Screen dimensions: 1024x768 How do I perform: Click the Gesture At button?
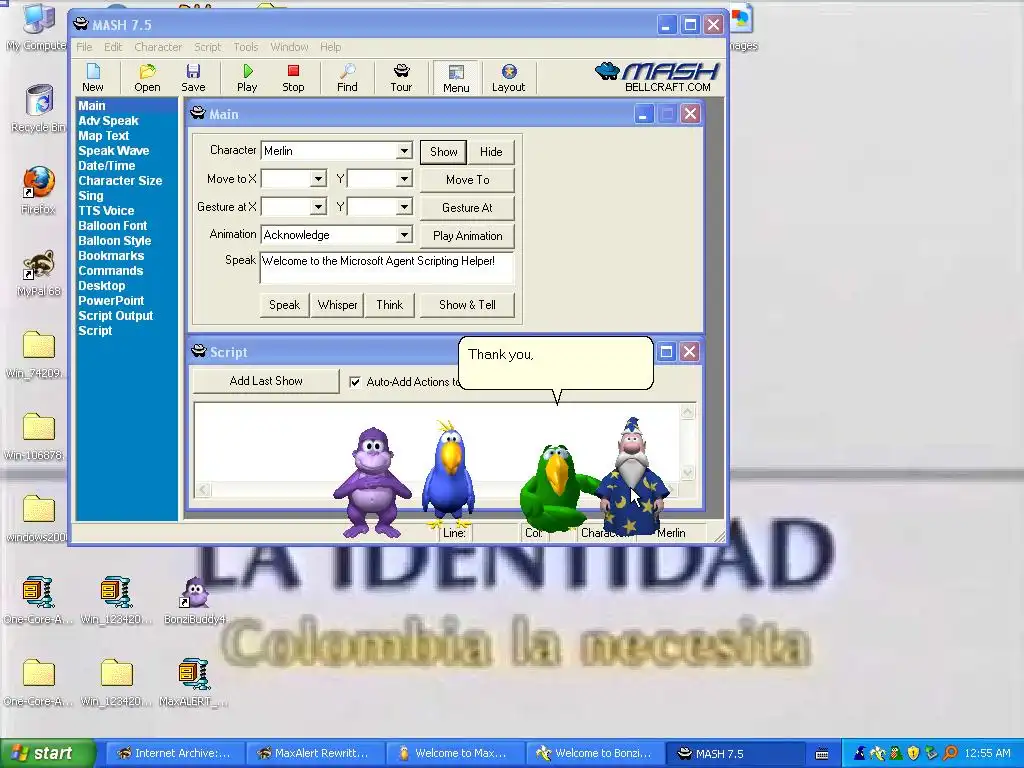pyautogui.click(x=467, y=208)
